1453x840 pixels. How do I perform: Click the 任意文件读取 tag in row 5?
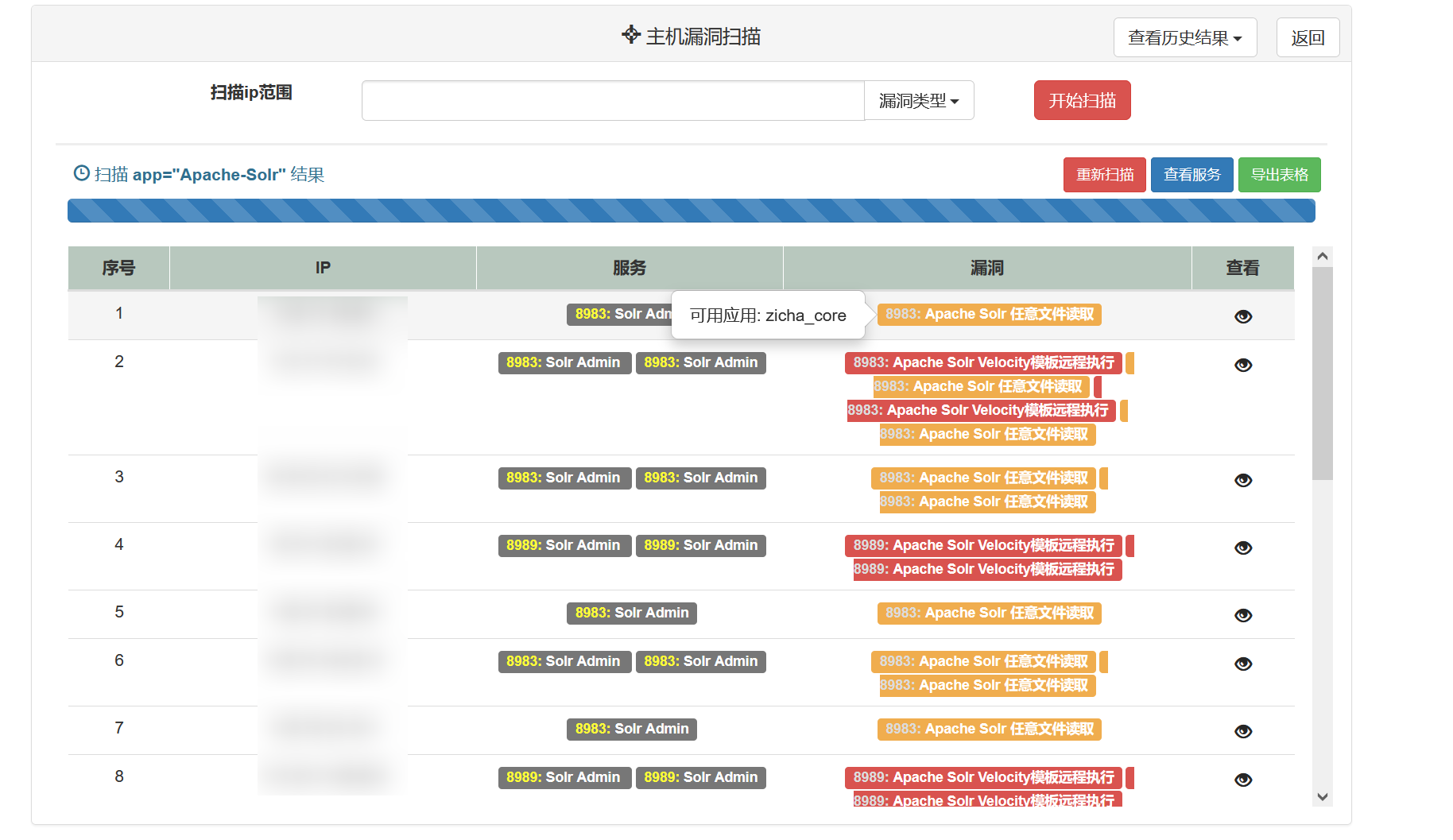click(x=990, y=613)
